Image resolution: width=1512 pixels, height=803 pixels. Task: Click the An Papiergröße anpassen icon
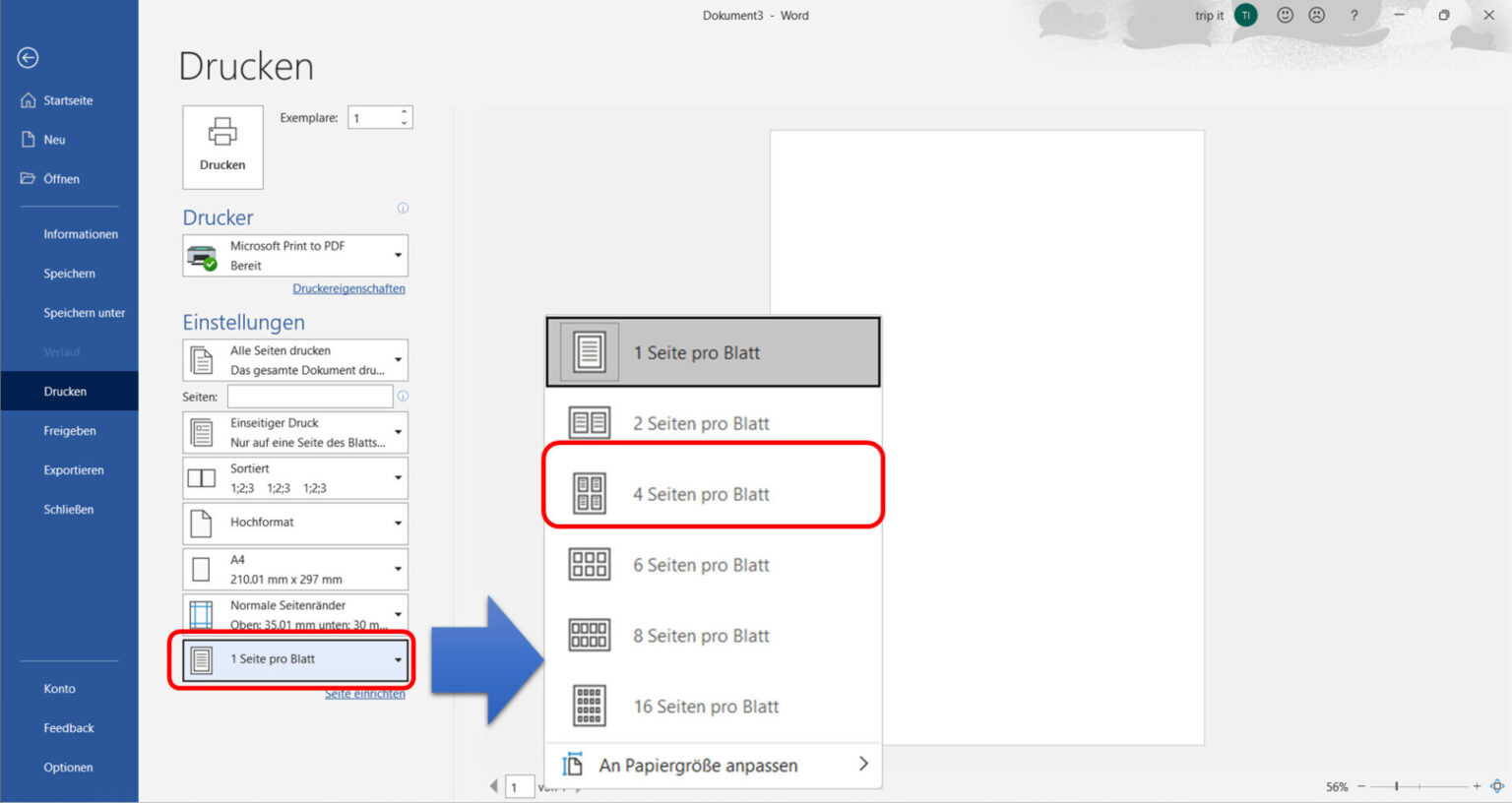(572, 765)
